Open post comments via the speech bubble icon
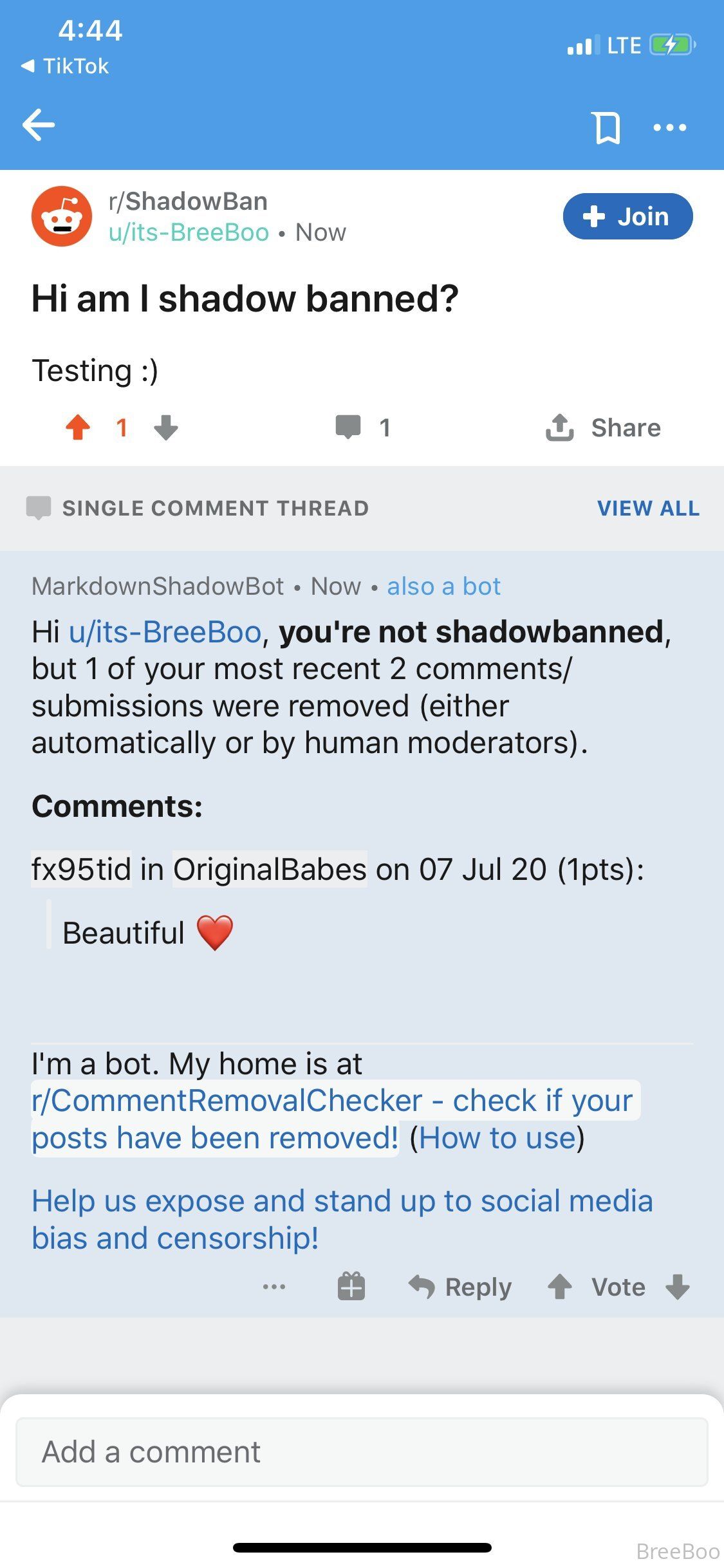This screenshot has height=1568, width=724. pyautogui.click(x=348, y=427)
